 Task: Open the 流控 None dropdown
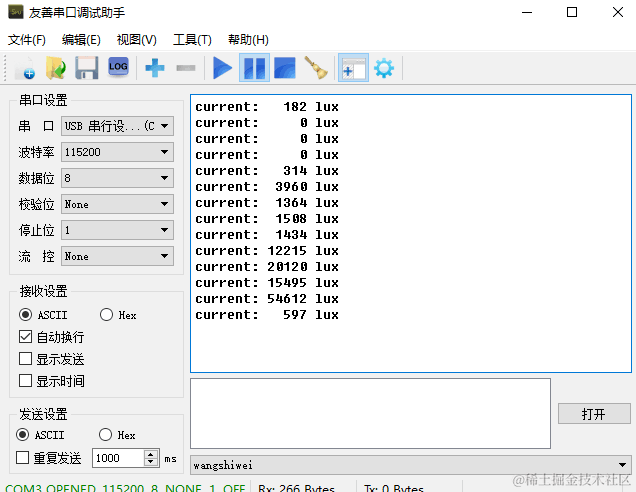(x=117, y=256)
